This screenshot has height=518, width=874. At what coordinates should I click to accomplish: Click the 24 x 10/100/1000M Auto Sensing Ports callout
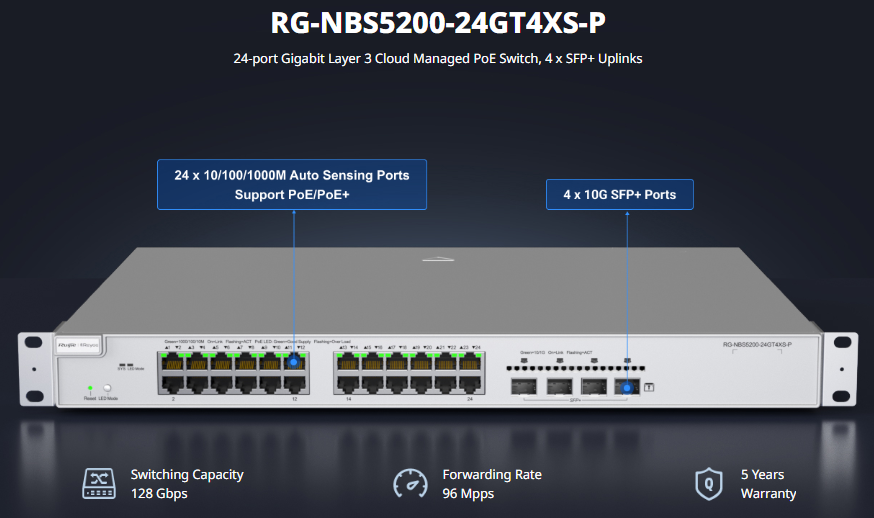[x=292, y=185]
